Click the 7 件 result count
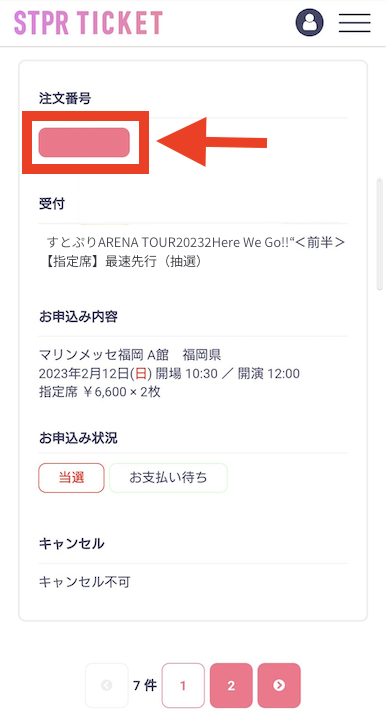Viewport: 386px width, 721px height. (x=145, y=686)
